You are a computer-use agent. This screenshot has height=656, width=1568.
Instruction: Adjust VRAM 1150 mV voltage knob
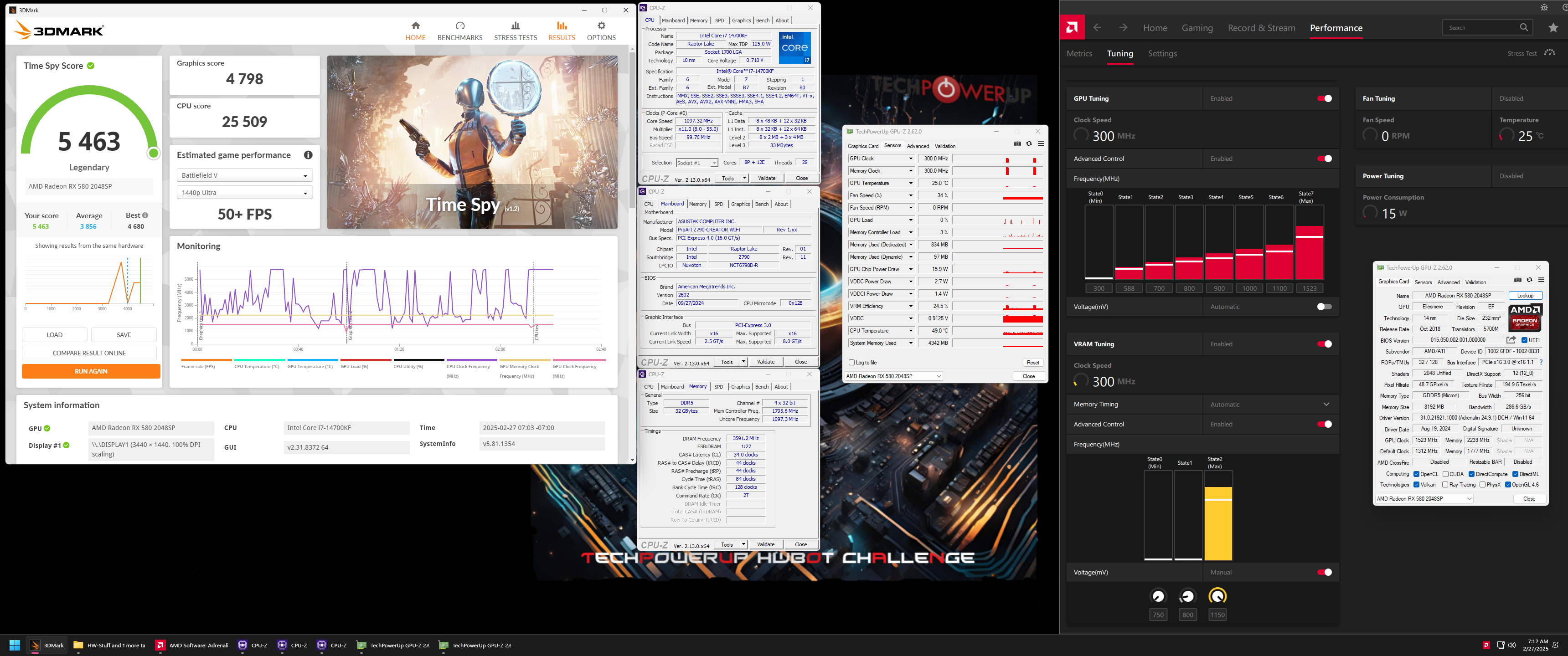(x=1217, y=596)
